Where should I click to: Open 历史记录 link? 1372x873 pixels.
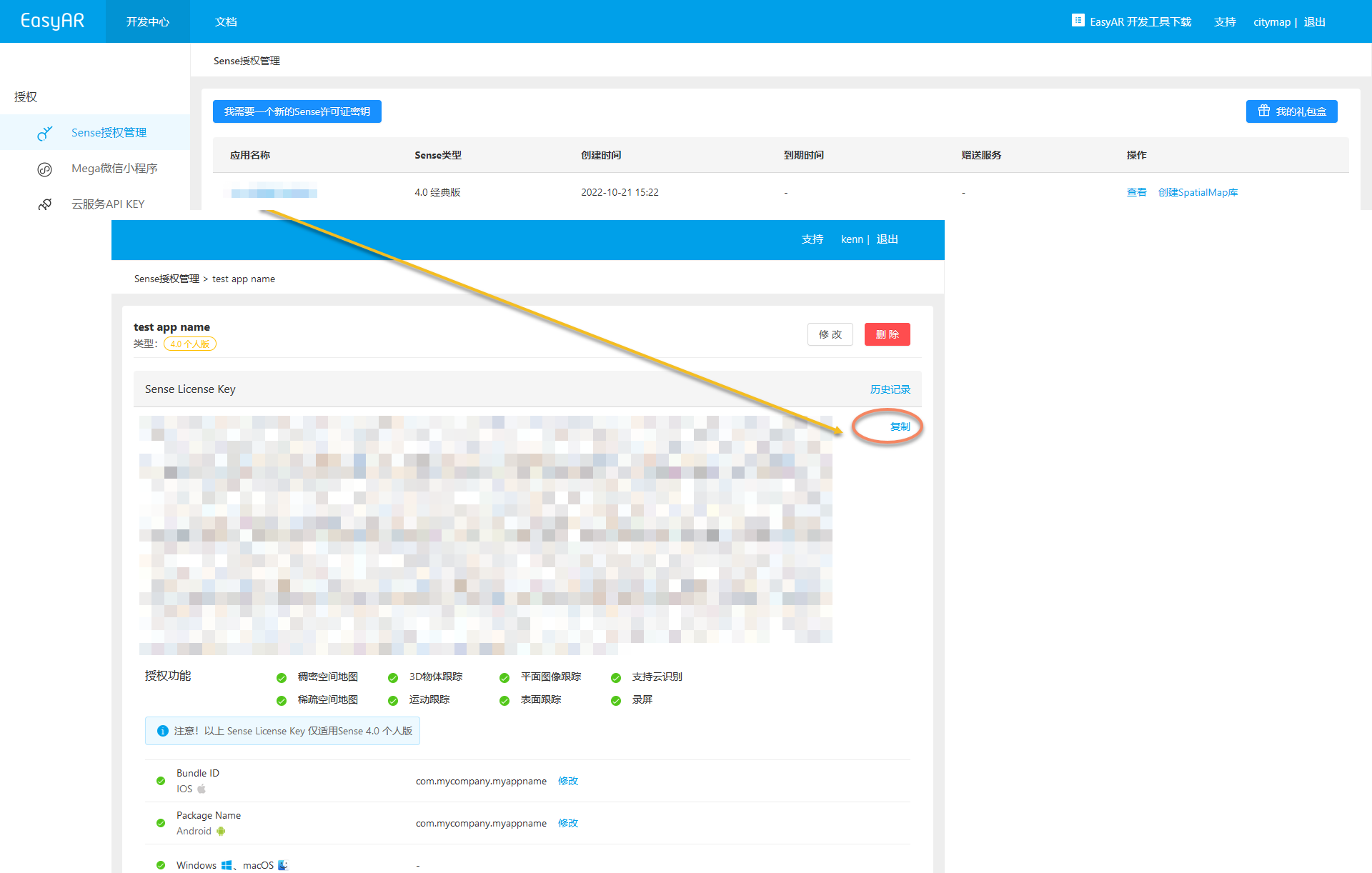coord(890,389)
